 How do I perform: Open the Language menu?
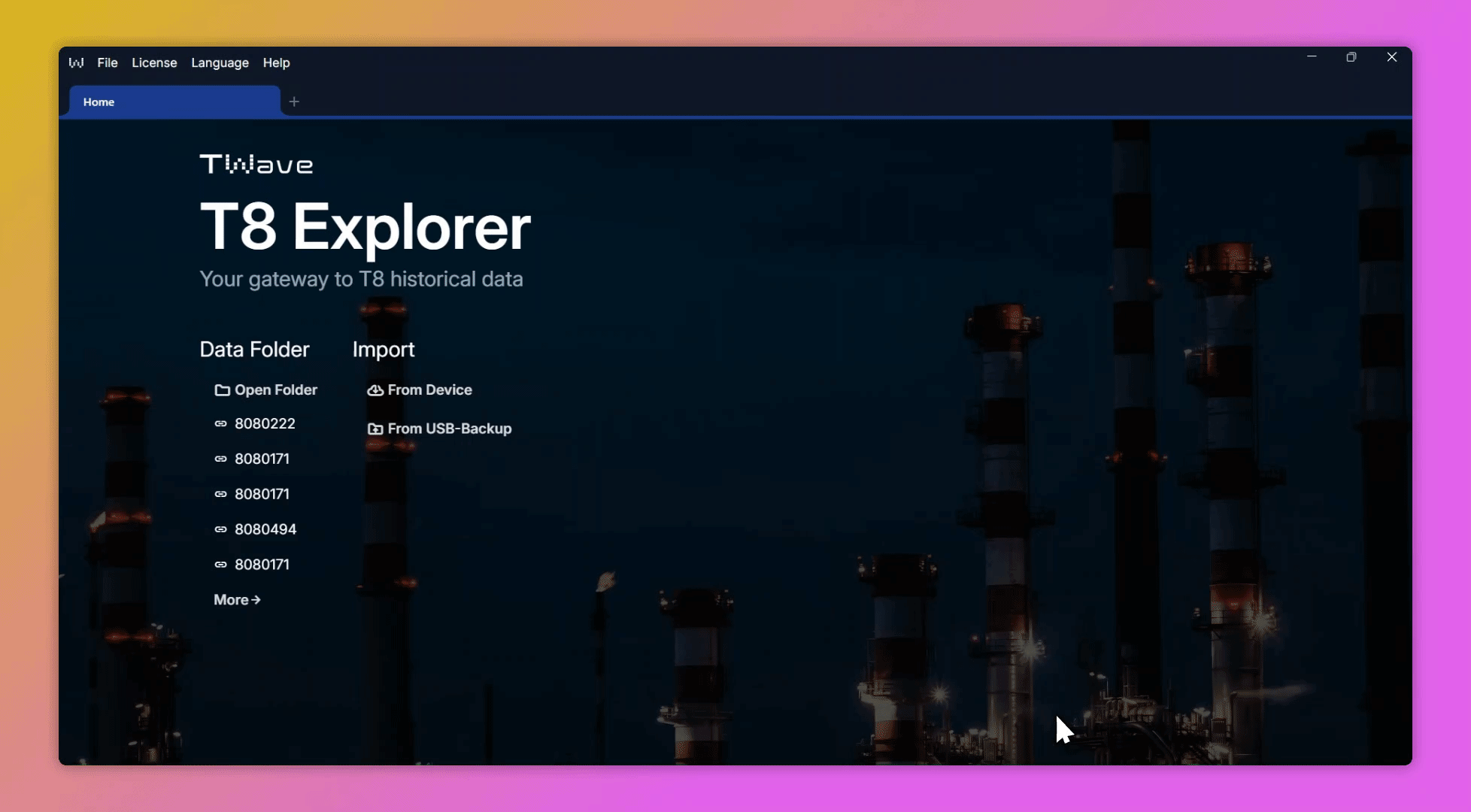[x=220, y=63]
